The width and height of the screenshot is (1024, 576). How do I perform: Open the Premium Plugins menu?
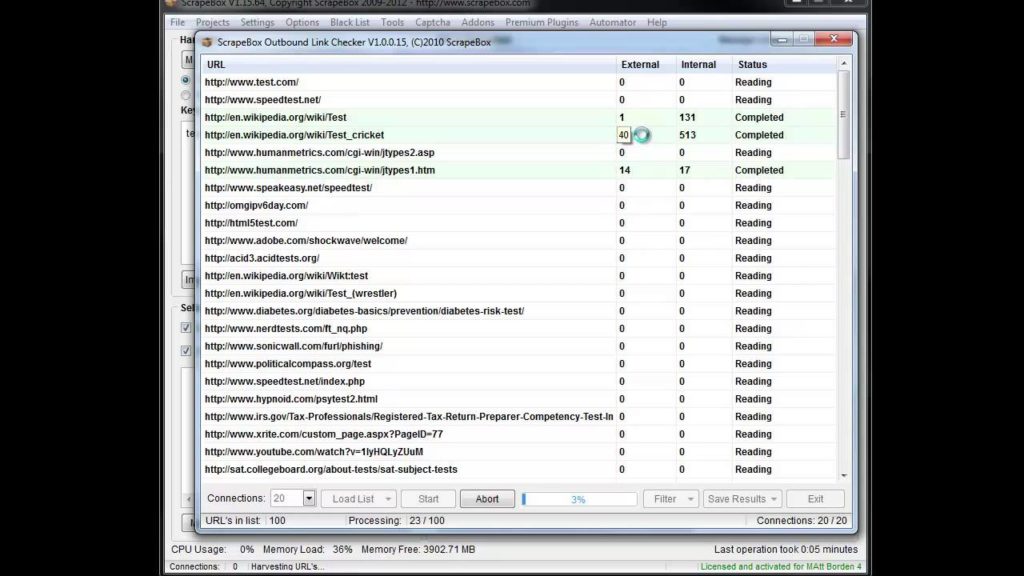pyautogui.click(x=542, y=22)
